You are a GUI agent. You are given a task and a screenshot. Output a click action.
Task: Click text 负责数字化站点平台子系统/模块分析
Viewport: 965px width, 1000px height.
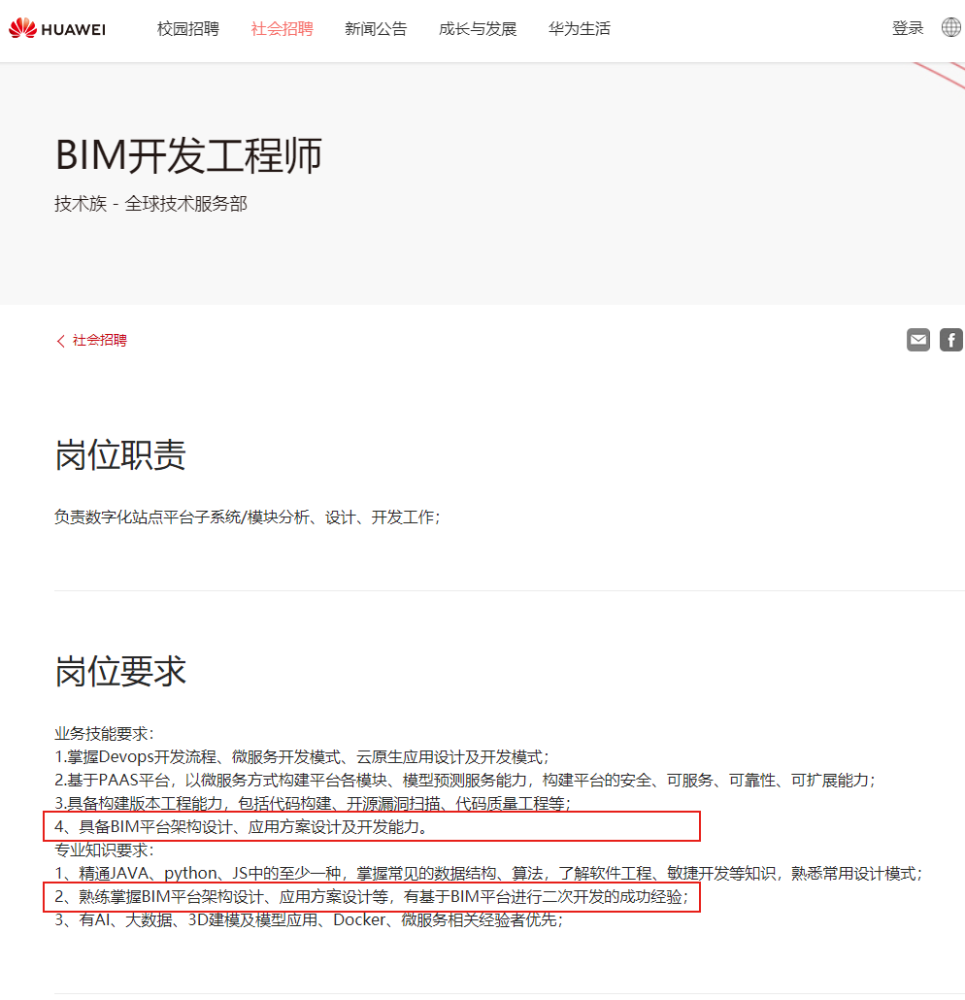[182, 517]
